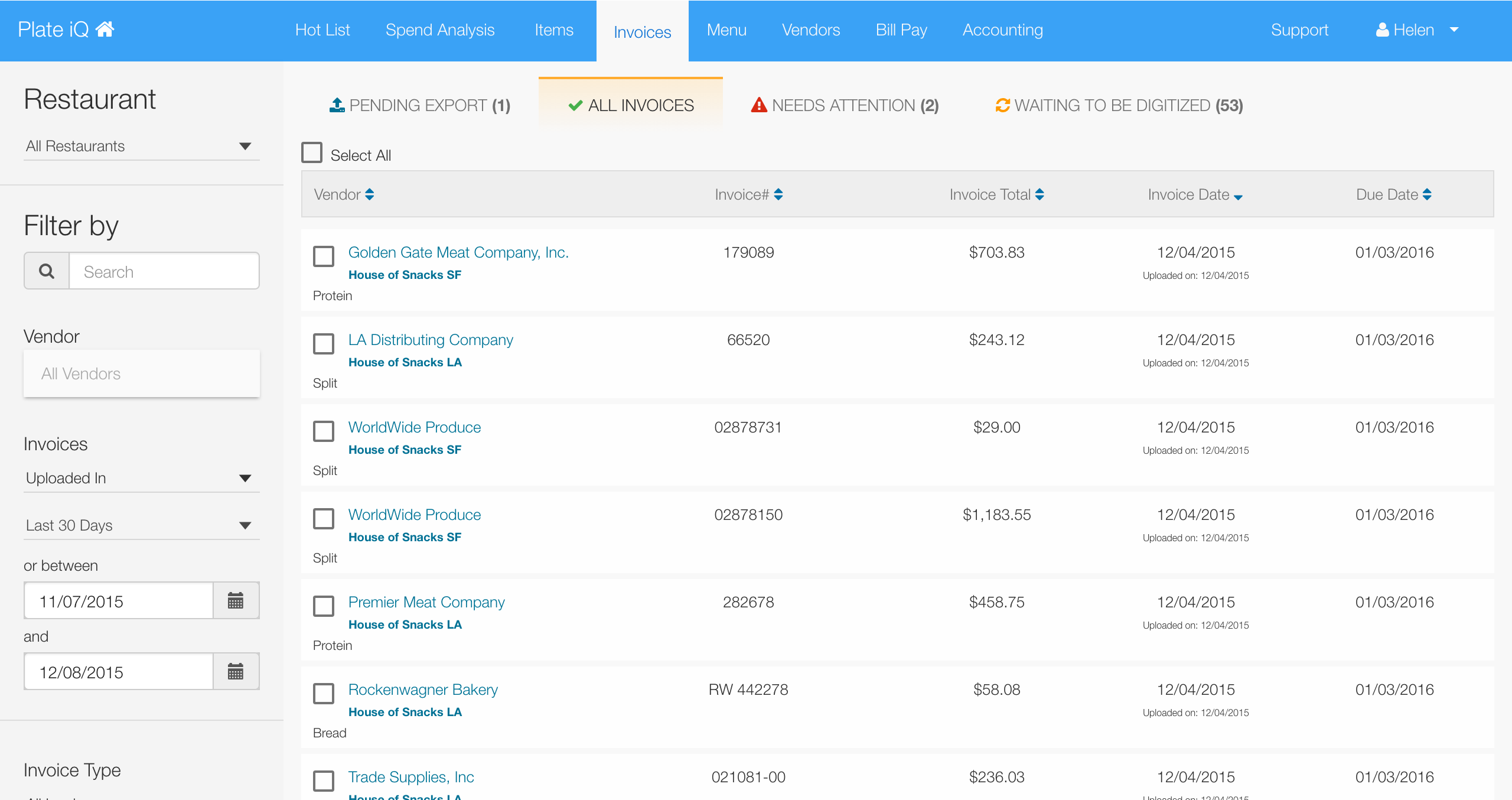Click the Invoice Date sort arrow
Viewport: 1512px width, 800px height.
(1238, 197)
